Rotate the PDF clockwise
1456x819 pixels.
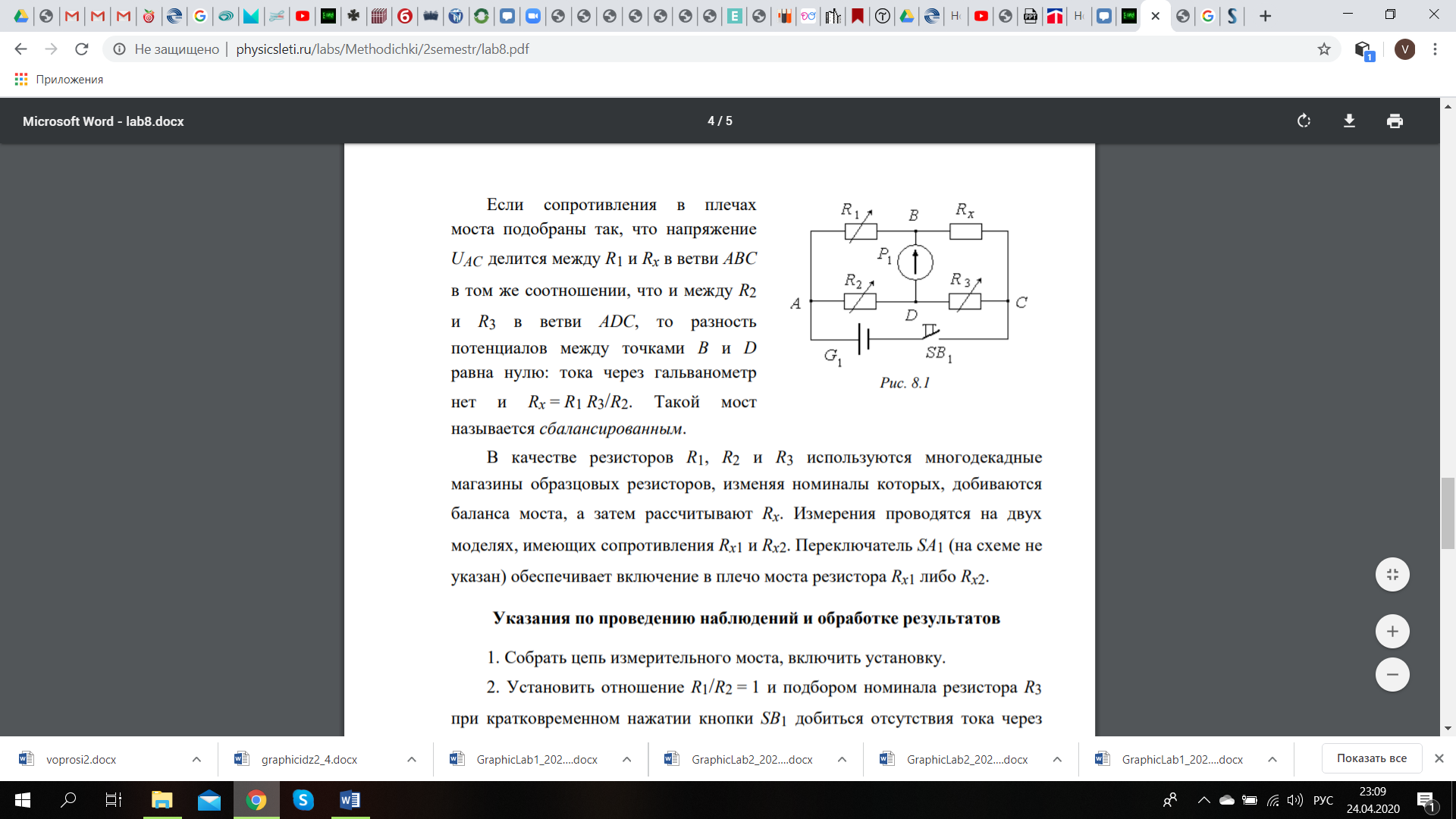click(x=1304, y=121)
